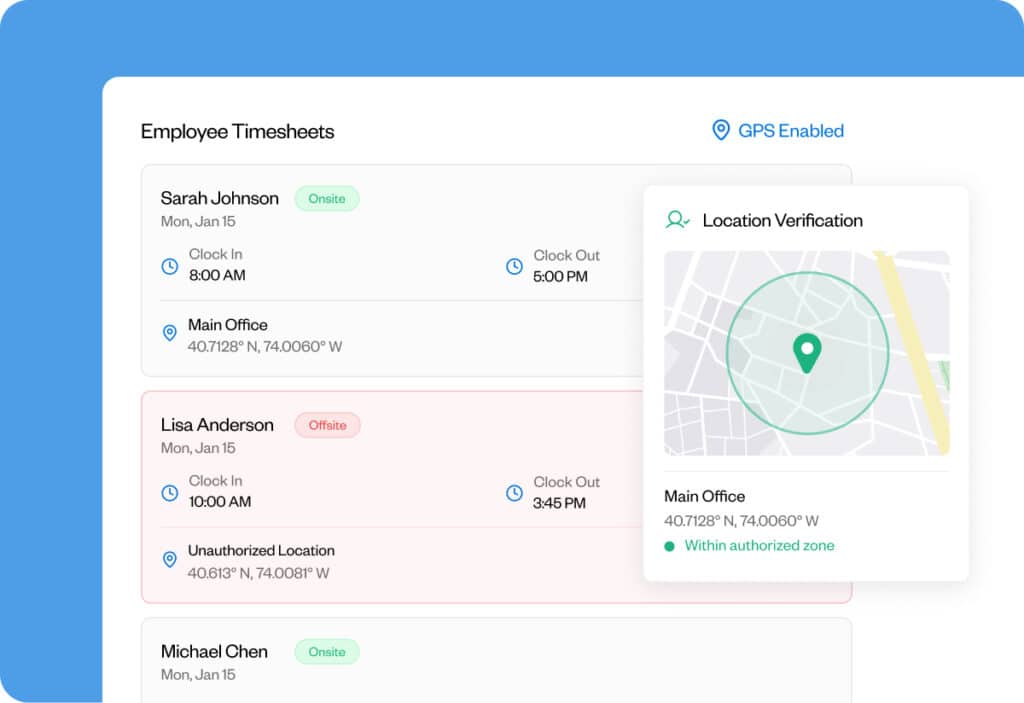Click the green map marker pin

806,353
